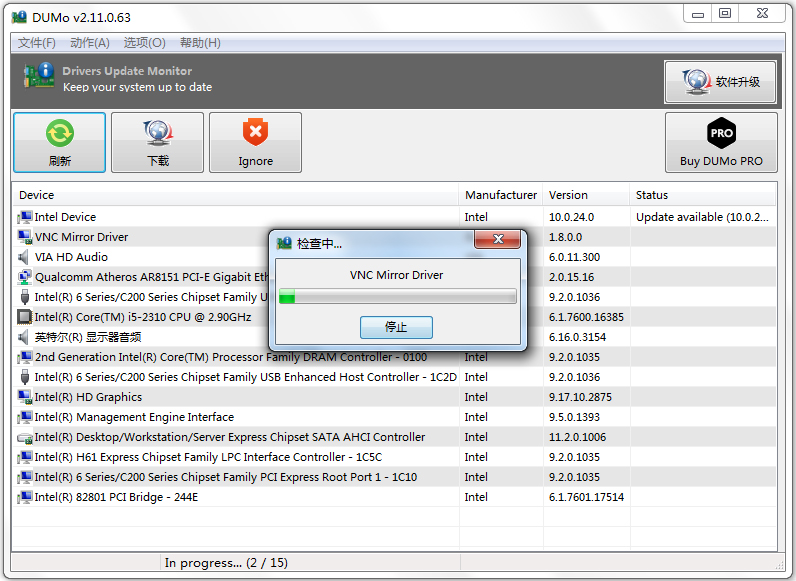Click the Ignore shield button
Viewport: 796px width, 581px height.
(x=255, y=143)
